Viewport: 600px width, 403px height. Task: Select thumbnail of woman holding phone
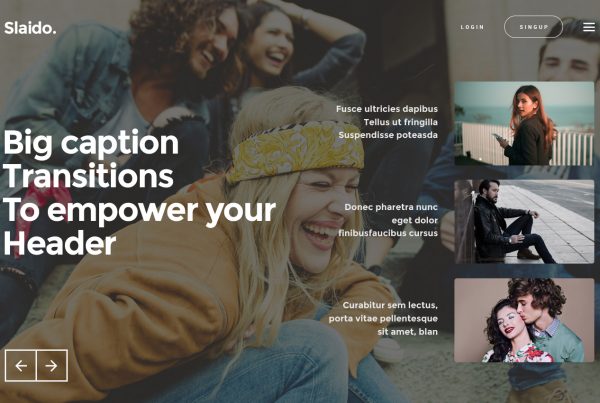(x=524, y=123)
